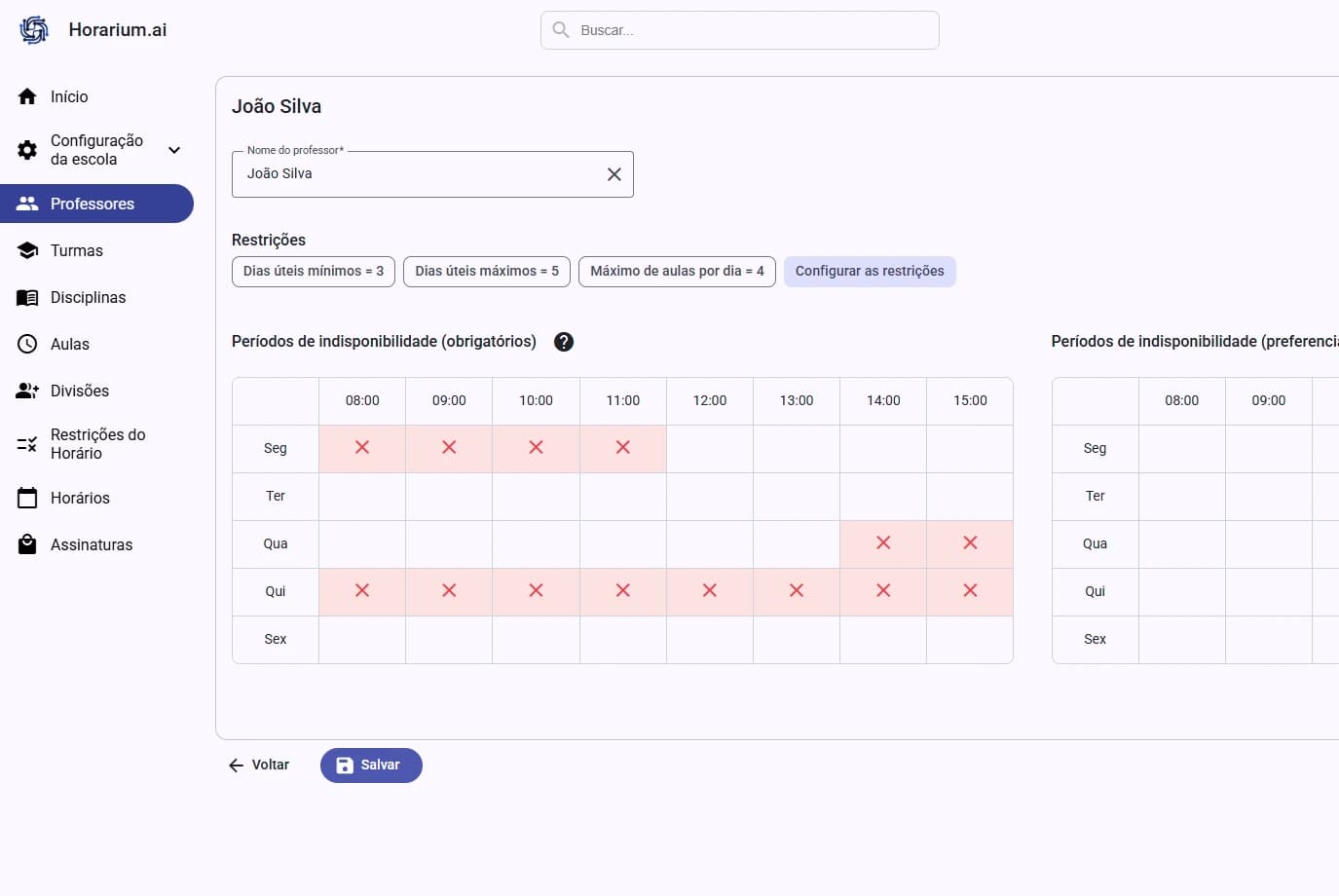Go to Restrições do Horário page
The image size is (1339, 896).
pos(97,444)
